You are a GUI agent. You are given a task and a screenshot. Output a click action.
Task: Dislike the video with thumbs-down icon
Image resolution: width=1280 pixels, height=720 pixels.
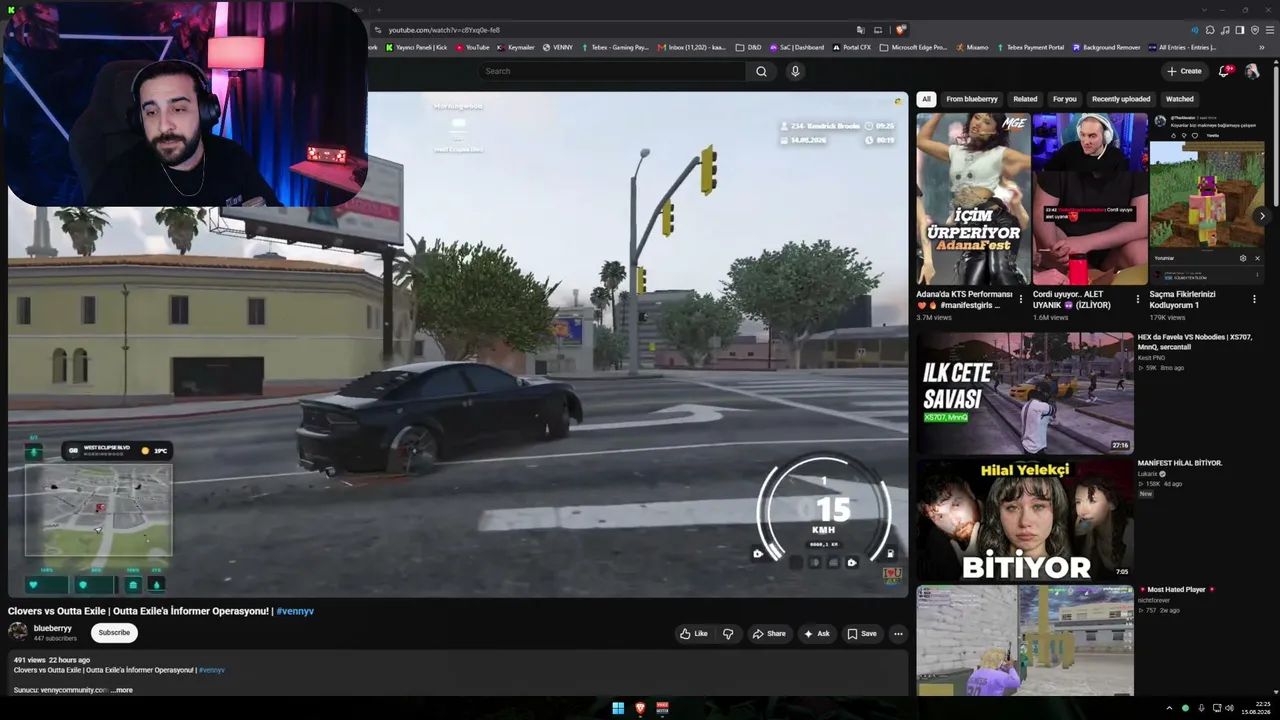pos(728,634)
